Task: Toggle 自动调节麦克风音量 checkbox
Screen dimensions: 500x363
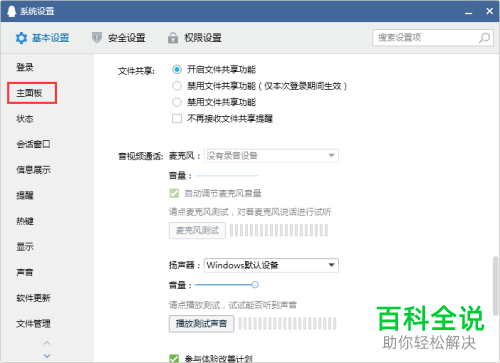Action: pos(174,193)
